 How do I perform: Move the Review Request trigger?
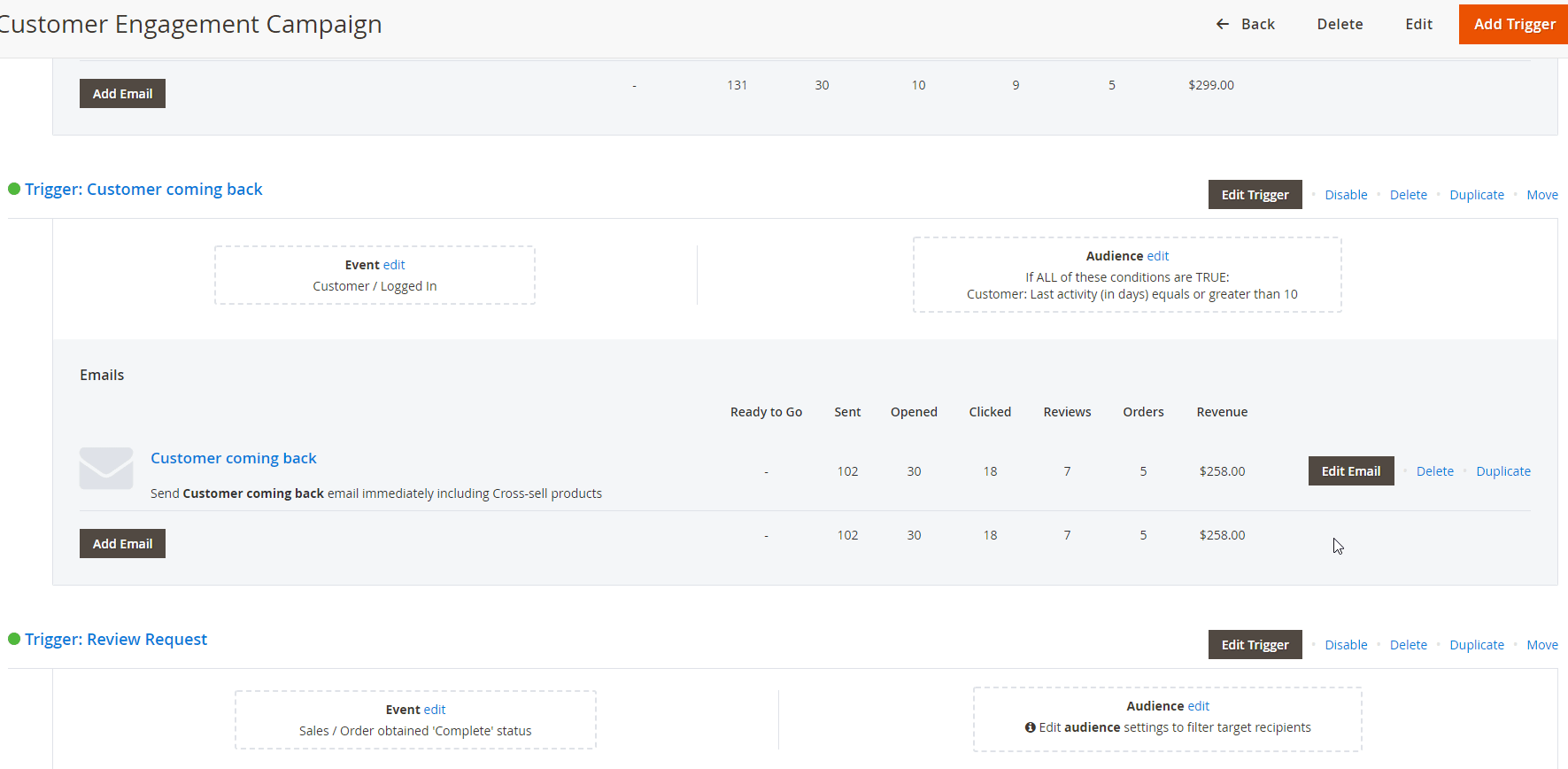tap(1541, 645)
